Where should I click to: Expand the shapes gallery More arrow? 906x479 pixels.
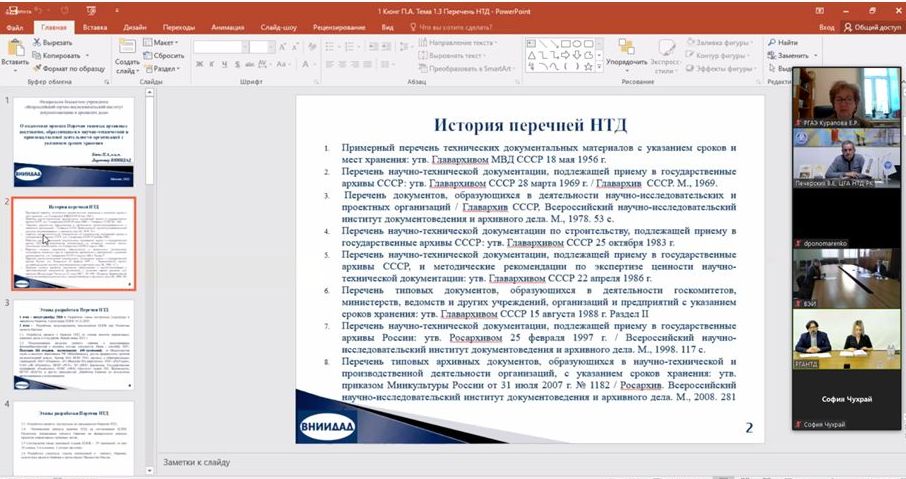(599, 67)
